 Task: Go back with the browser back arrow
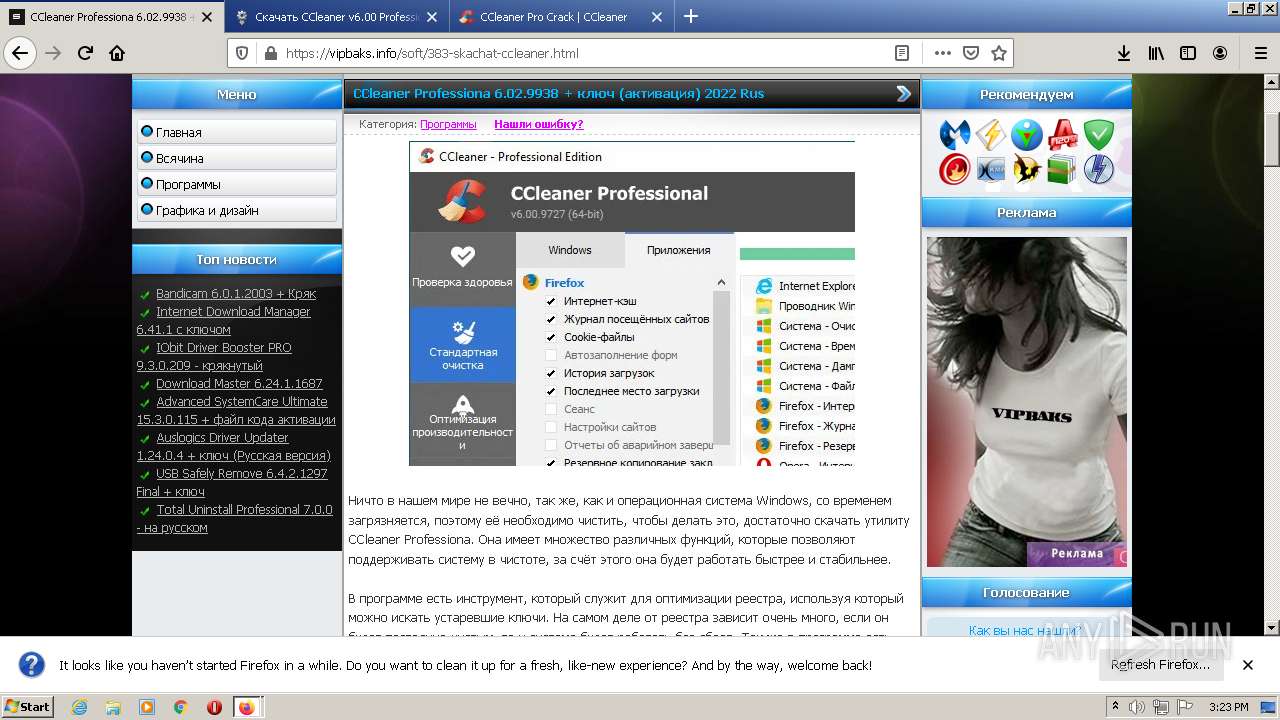point(20,53)
